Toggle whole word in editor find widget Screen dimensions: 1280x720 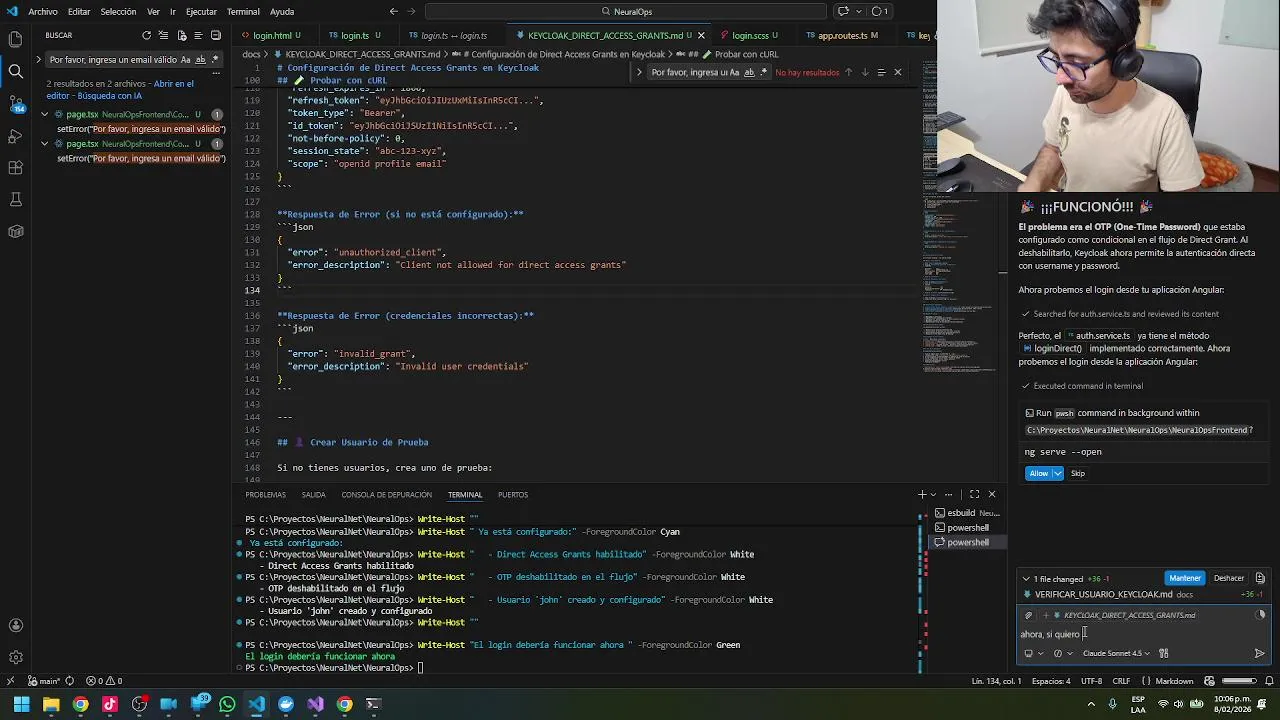click(x=749, y=72)
